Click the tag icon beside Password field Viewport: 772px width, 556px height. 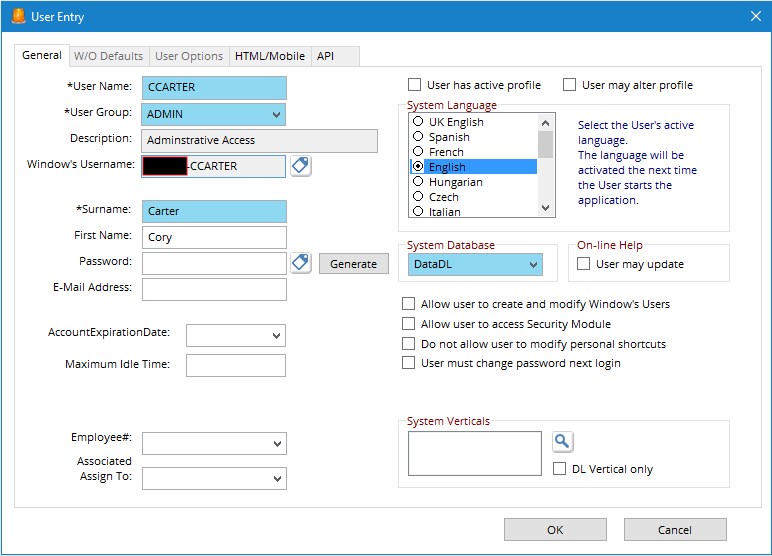300,263
